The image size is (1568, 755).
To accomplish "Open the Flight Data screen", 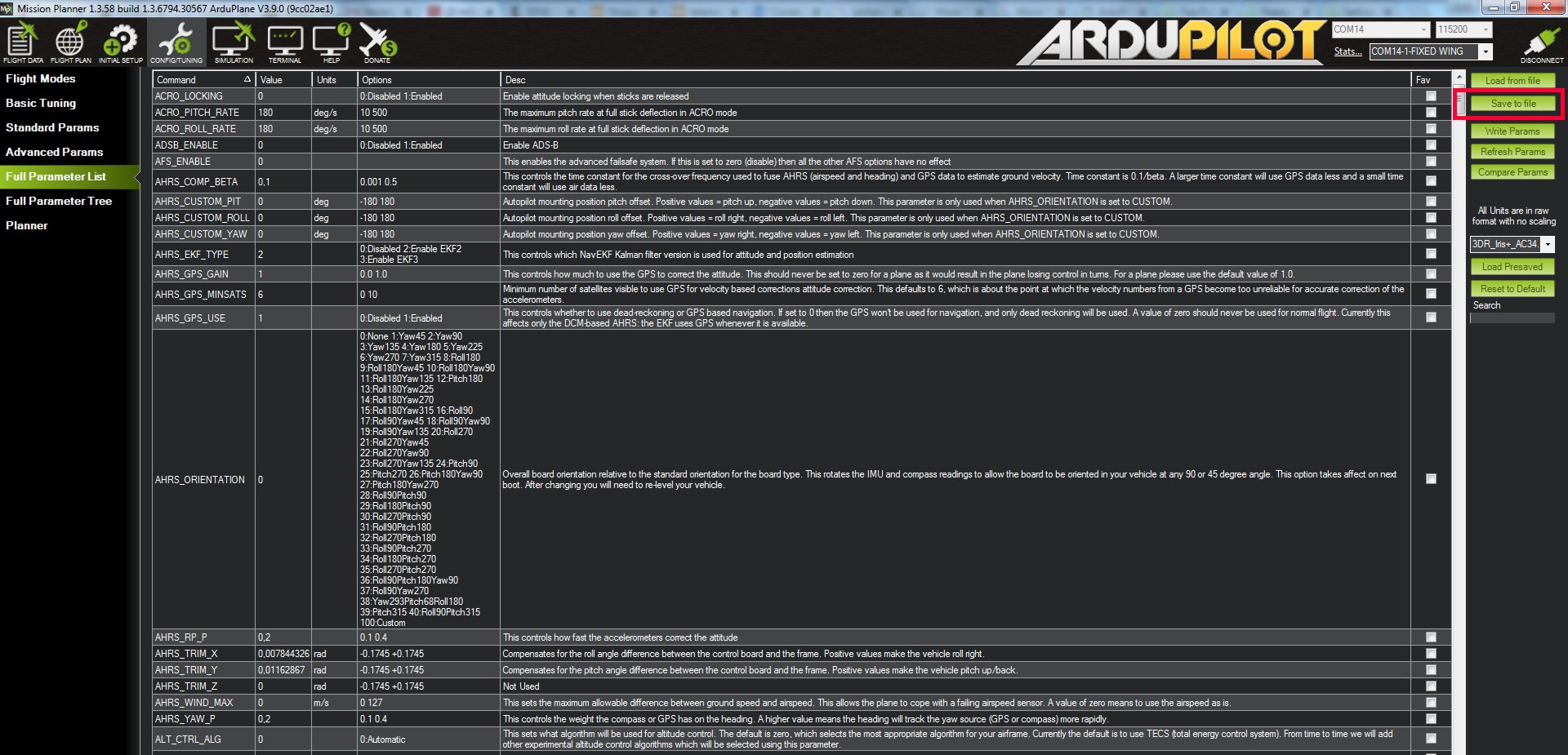I will pyautogui.click(x=23, y=42).
